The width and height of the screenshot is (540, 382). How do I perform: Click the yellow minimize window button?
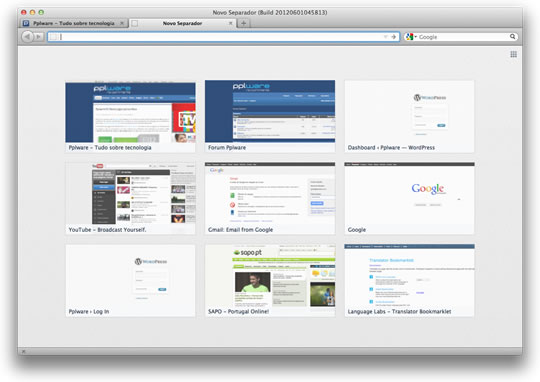[32, 12]
